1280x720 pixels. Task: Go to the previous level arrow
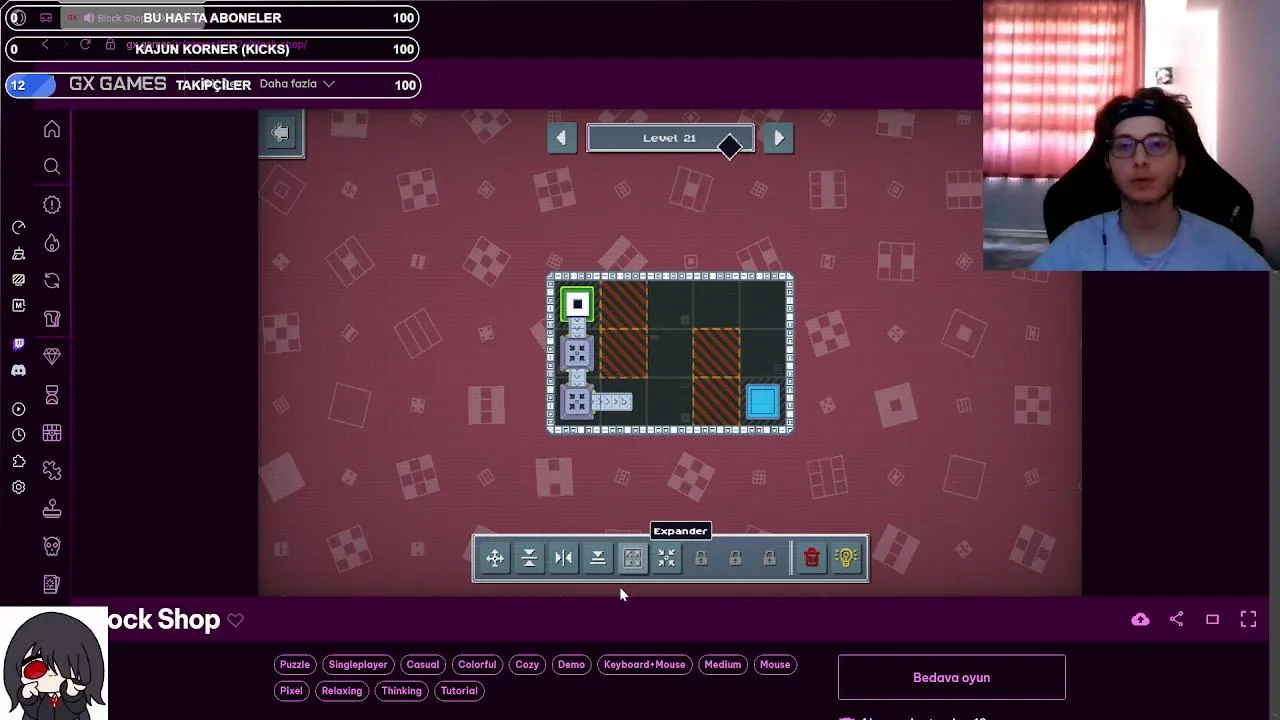tap(562, 138)
